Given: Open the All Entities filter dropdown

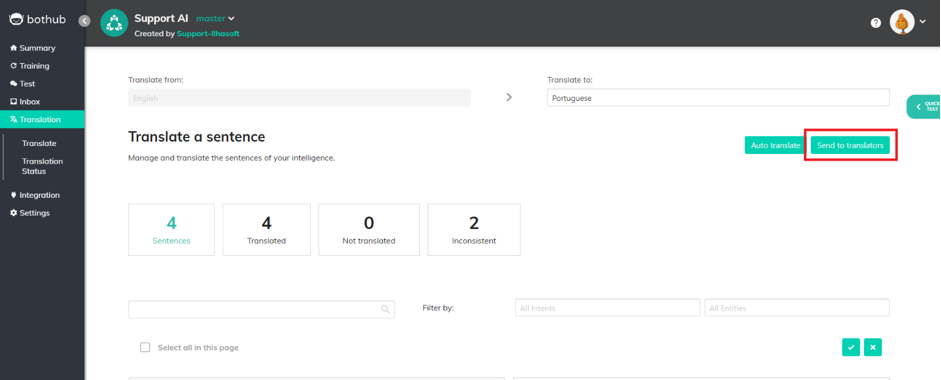Looking at the screenshot, I should pos(797,308).
